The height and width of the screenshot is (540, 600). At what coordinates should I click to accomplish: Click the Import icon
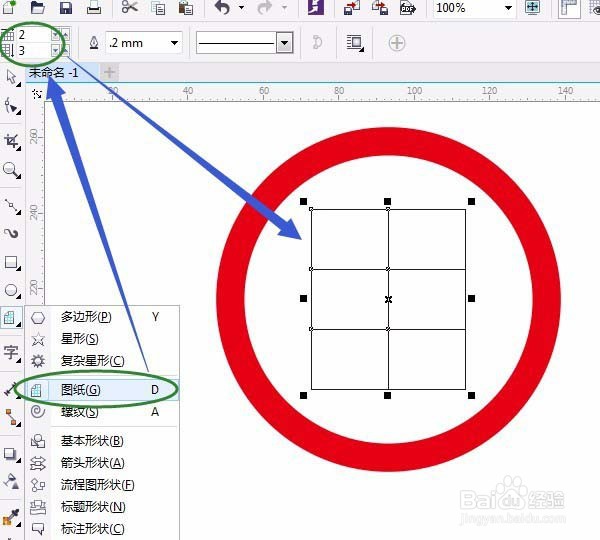pyautogui.click(x=352, y=7)
